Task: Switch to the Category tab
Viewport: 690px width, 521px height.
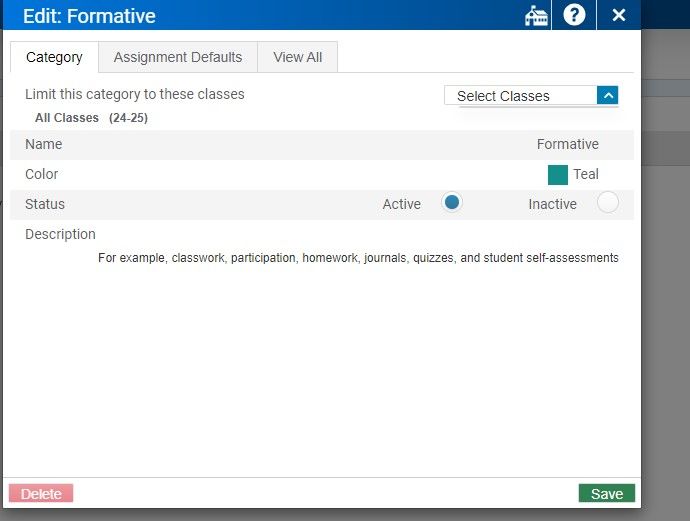Action: click(54, 57)
